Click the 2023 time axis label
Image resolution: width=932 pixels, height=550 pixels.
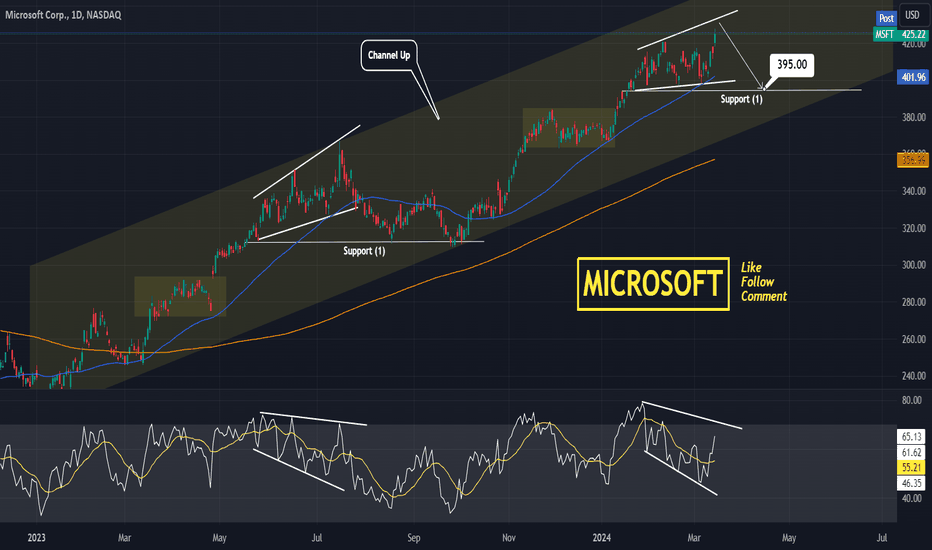(36, 538)
